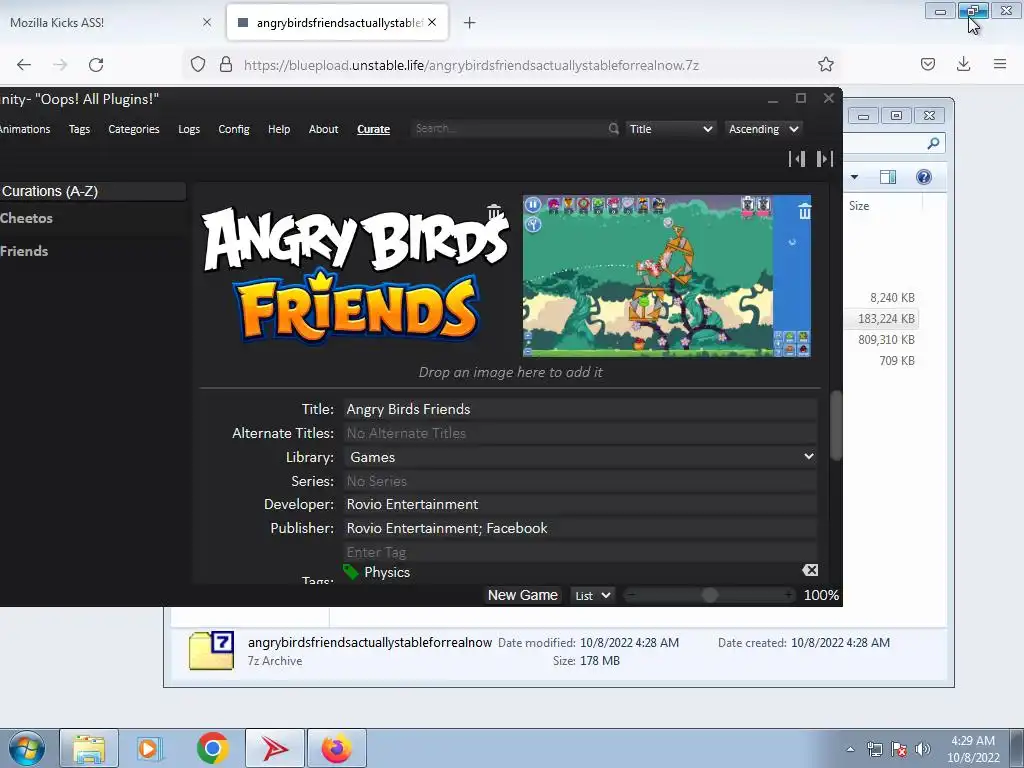Open the Tags tab
This screenshot has height=768, width=1024.
click(x=79, y=129)
